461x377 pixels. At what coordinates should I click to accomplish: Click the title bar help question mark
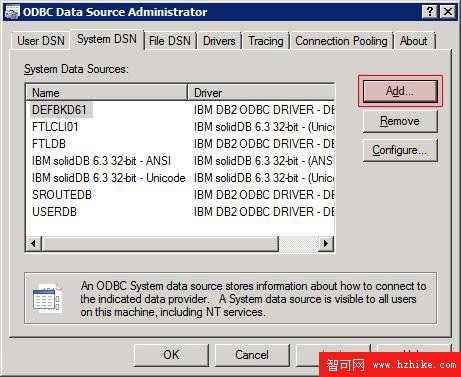[430, 12]
